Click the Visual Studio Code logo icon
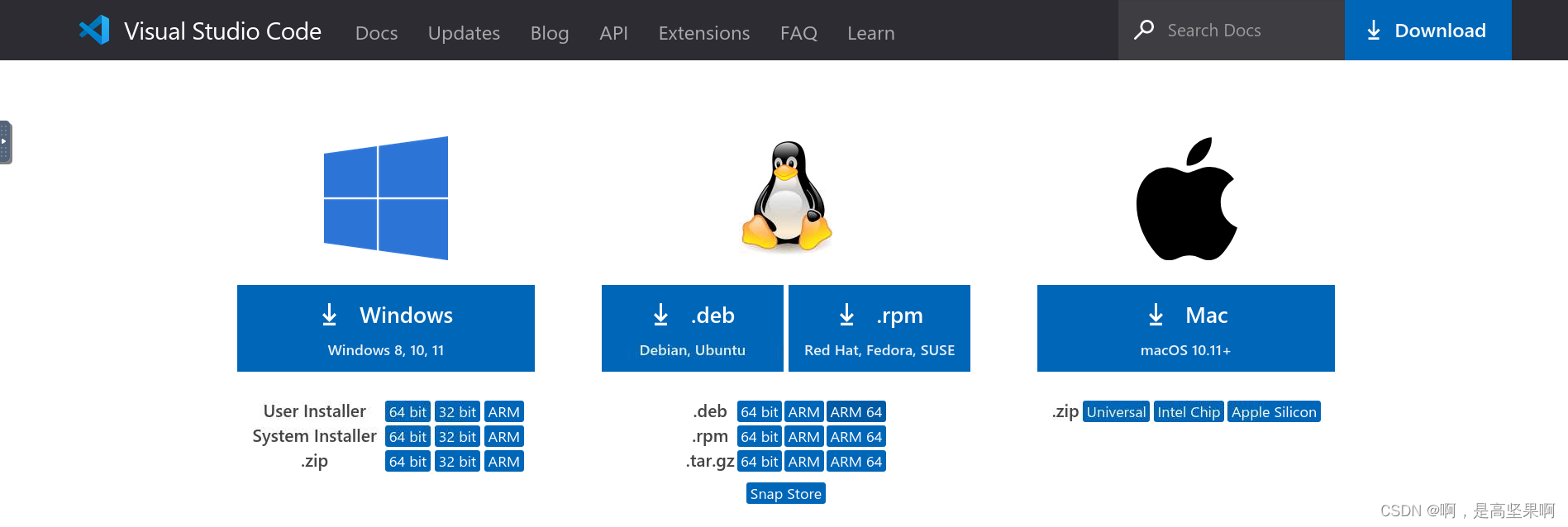 [94, 31]
